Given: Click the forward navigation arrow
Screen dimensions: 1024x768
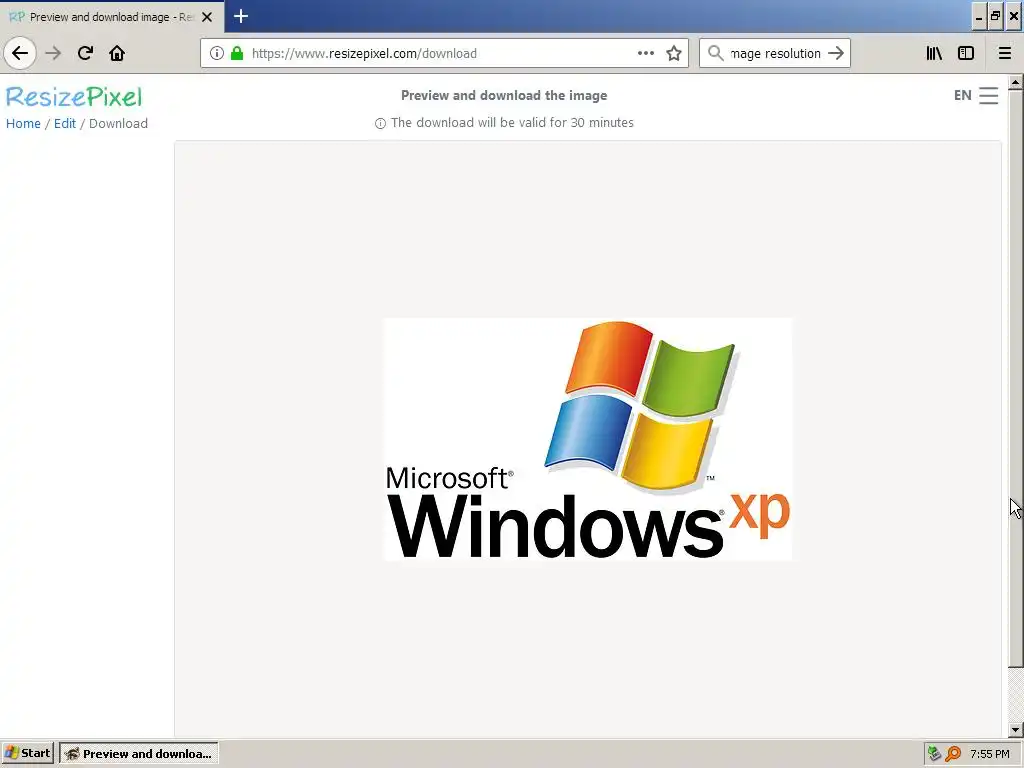Looking at the screenshot, I should pos(53,53).
